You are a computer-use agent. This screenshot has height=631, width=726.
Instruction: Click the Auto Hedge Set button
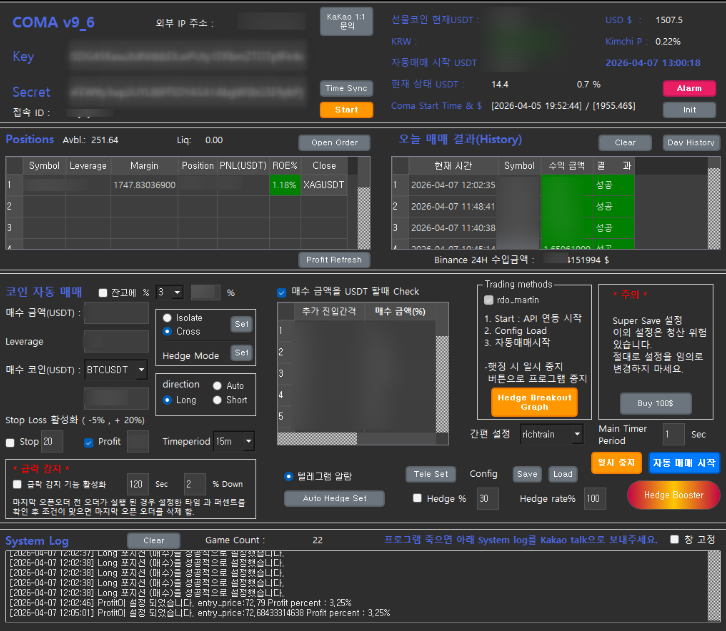point(334,498)
